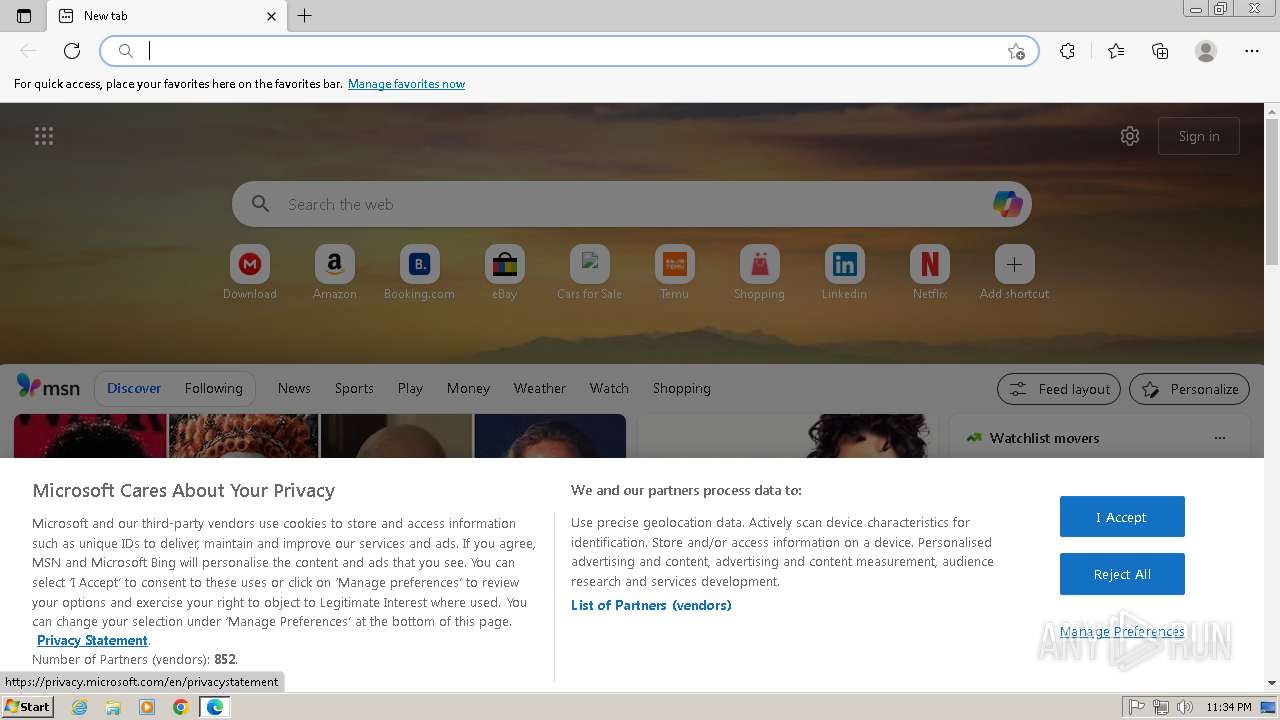Open the Booking.com shortcut tile
The height and width of the screenshot is (720, 1280).
(420, 272)
